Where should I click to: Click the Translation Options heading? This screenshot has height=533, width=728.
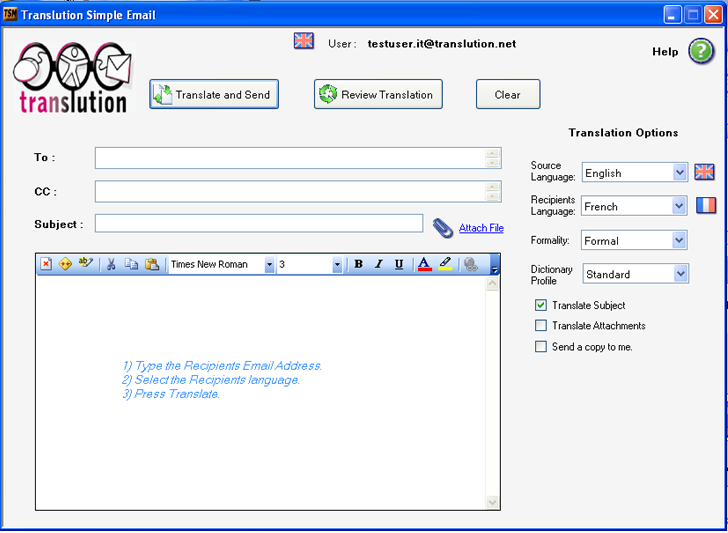623,133
